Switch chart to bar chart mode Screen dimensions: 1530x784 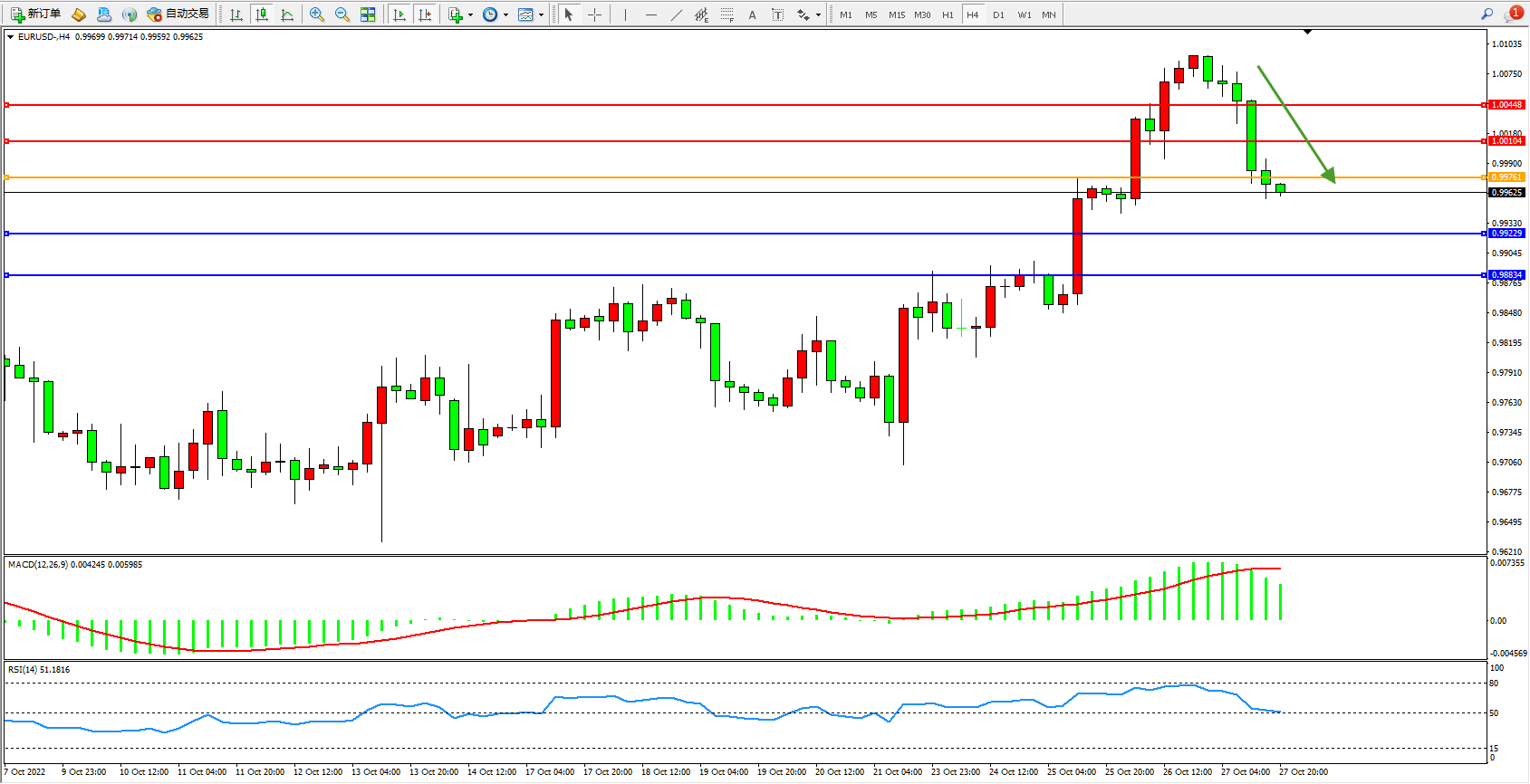tap(236, 14)
